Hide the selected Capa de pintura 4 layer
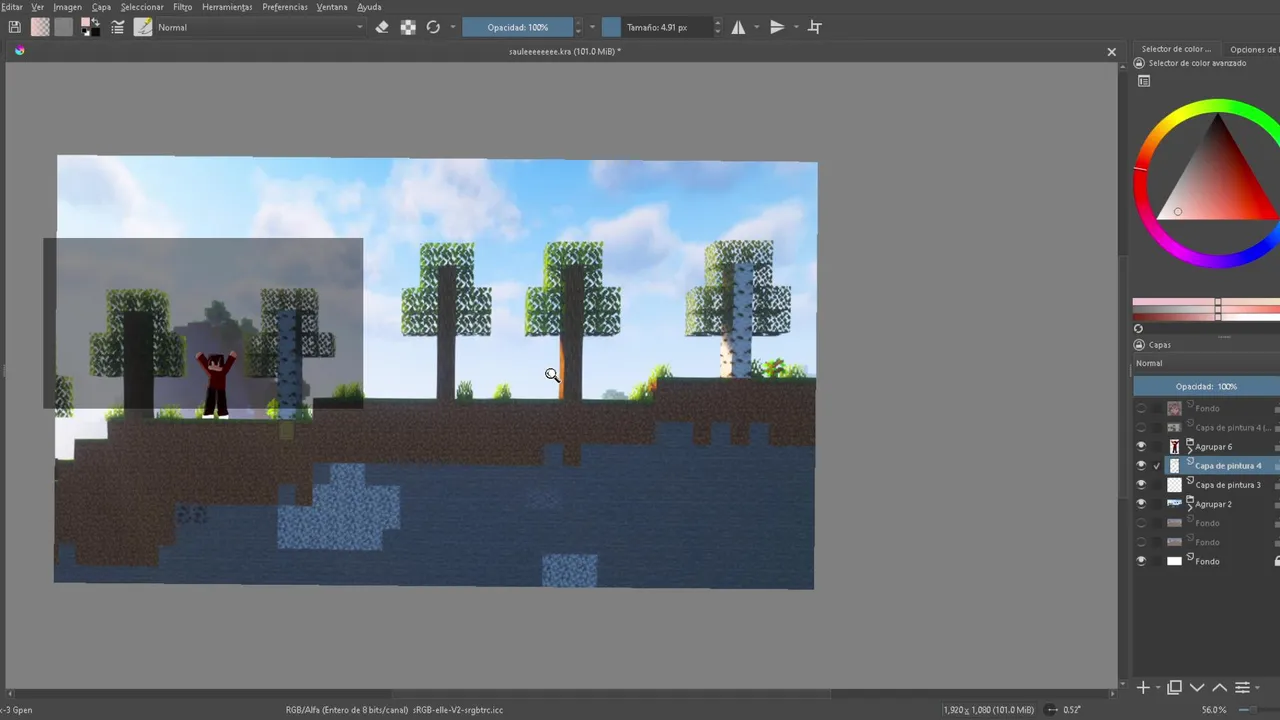Image resolution: width=1280 pixels, height=720 pixels. 1141,465
